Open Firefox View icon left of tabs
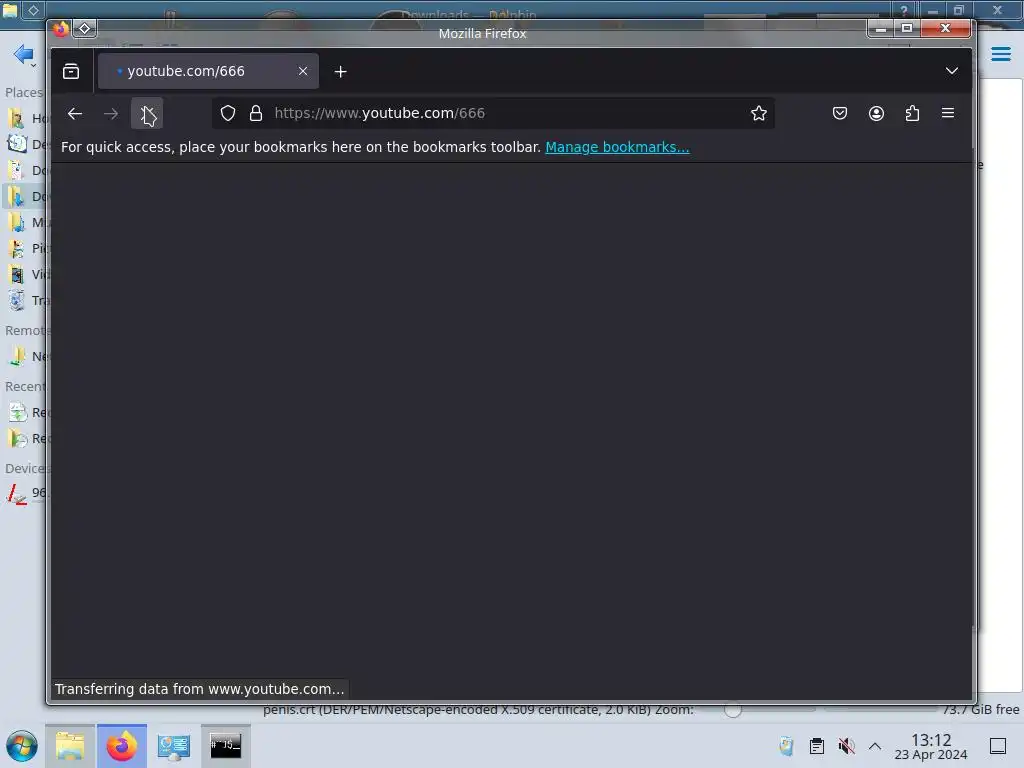Image resolution: width=1024 pixels, height=768 pixels. (71, 71)
